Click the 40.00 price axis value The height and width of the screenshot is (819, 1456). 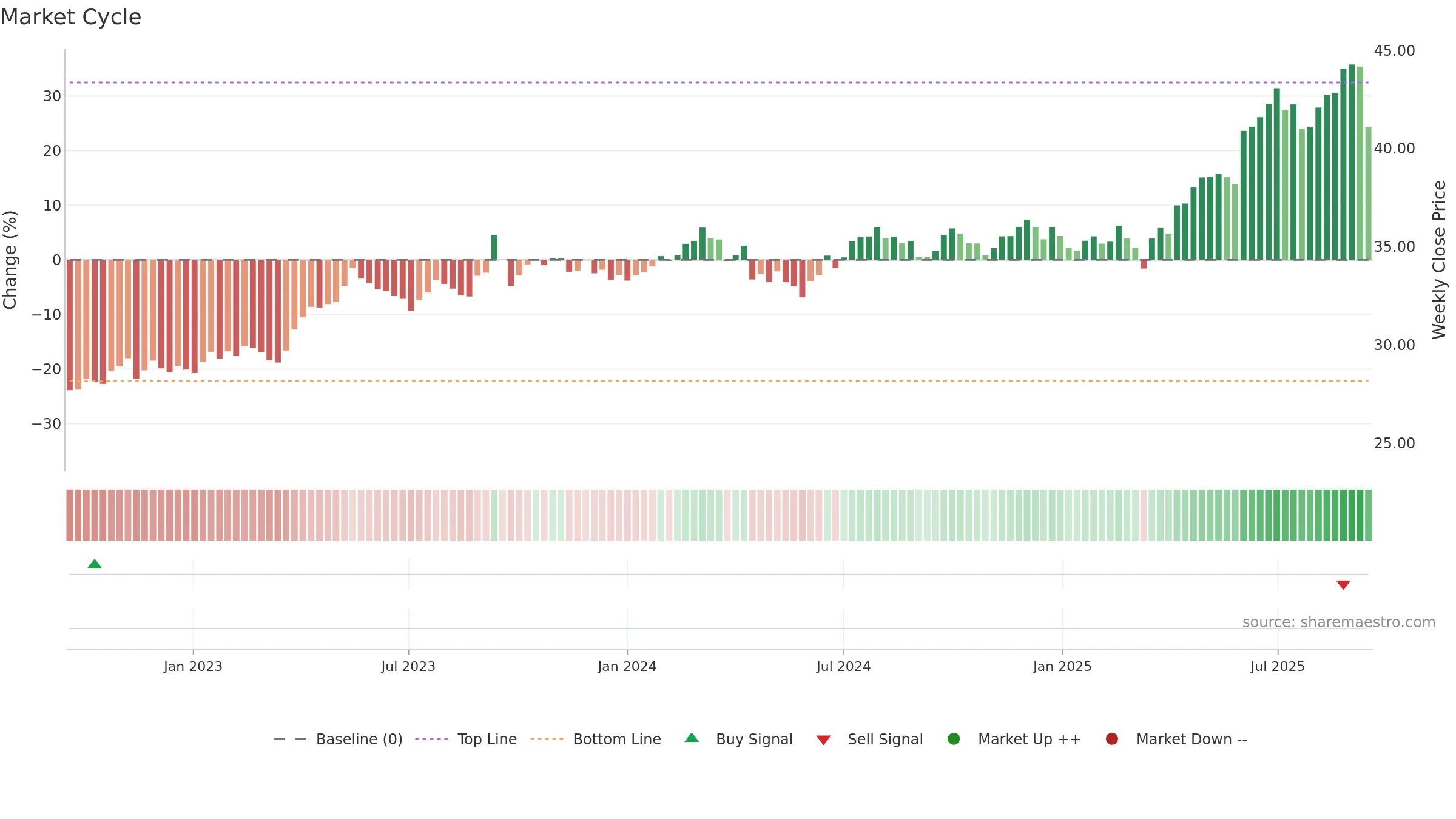pos(1394,148)
